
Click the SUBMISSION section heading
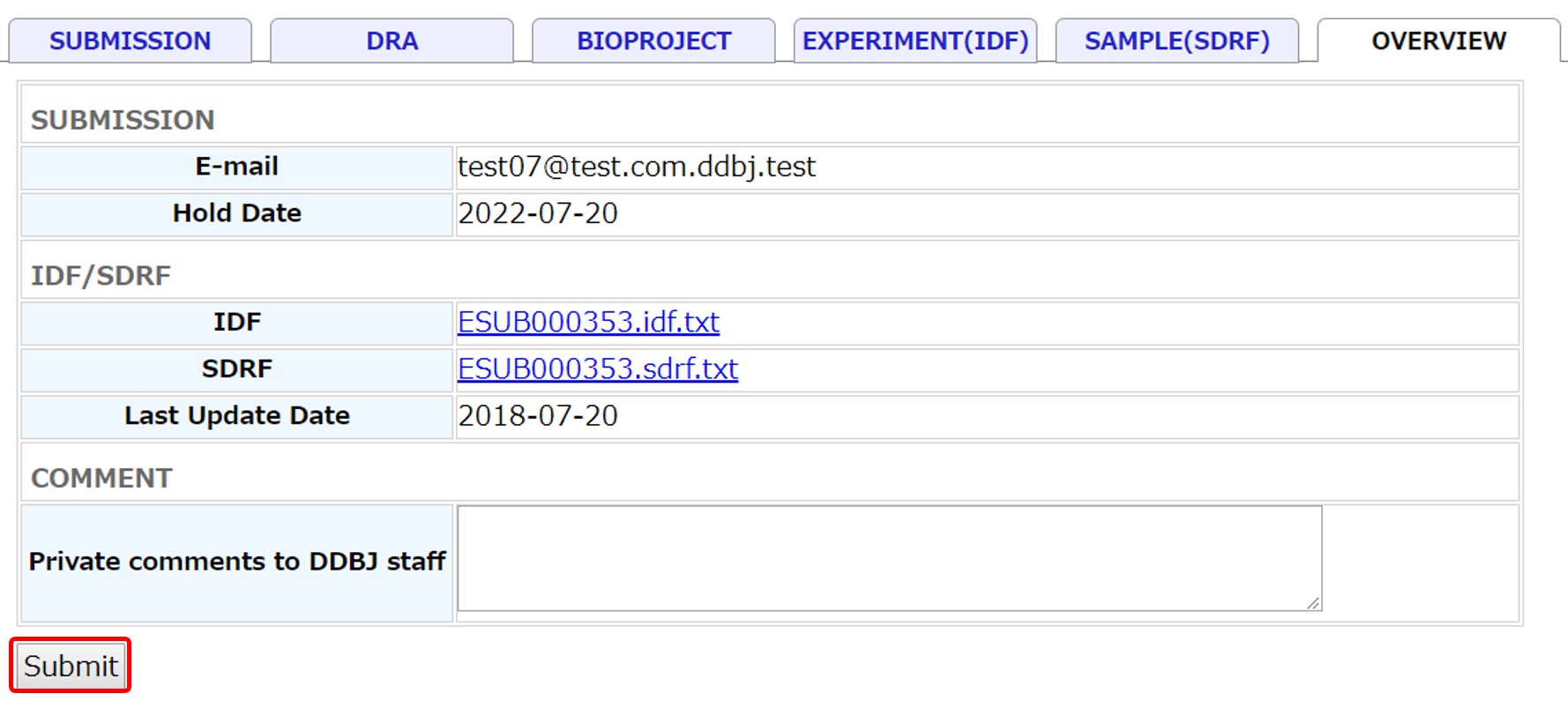[x=123, y=120]
